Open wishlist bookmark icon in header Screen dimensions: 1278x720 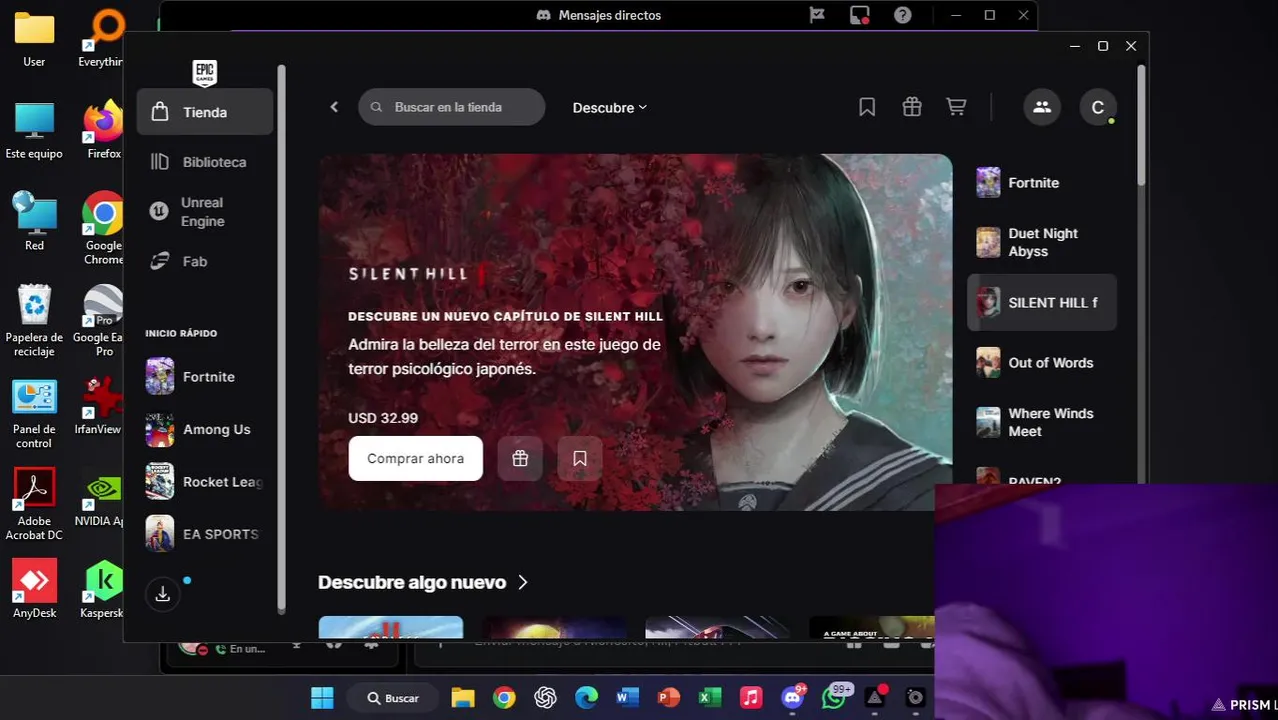(x=867, y=107)
